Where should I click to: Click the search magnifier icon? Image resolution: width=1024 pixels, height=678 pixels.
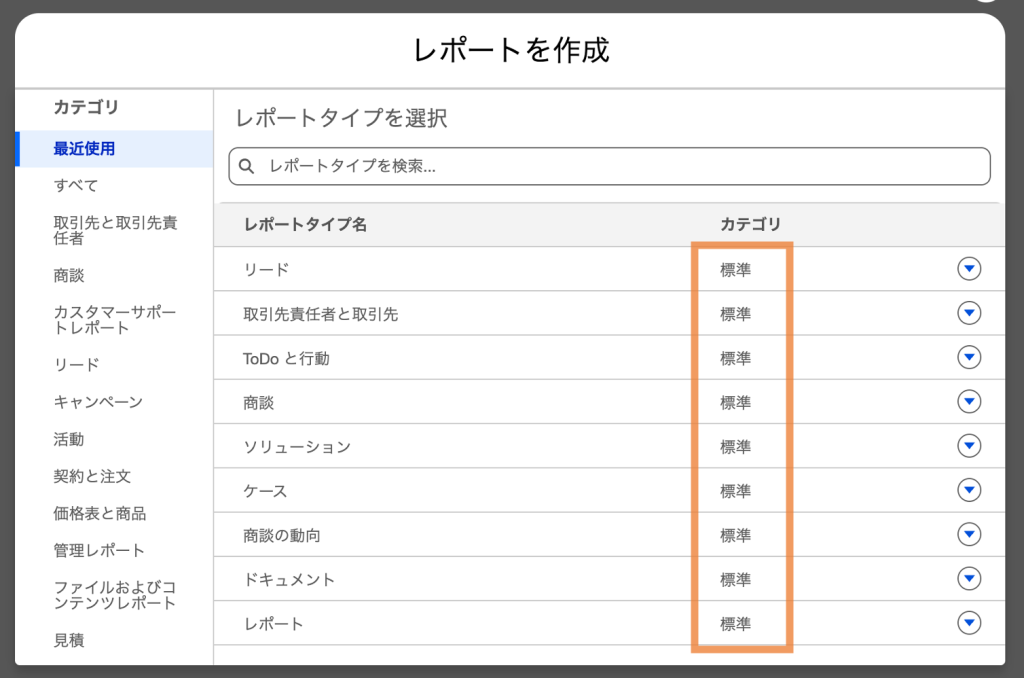point(247,167)
